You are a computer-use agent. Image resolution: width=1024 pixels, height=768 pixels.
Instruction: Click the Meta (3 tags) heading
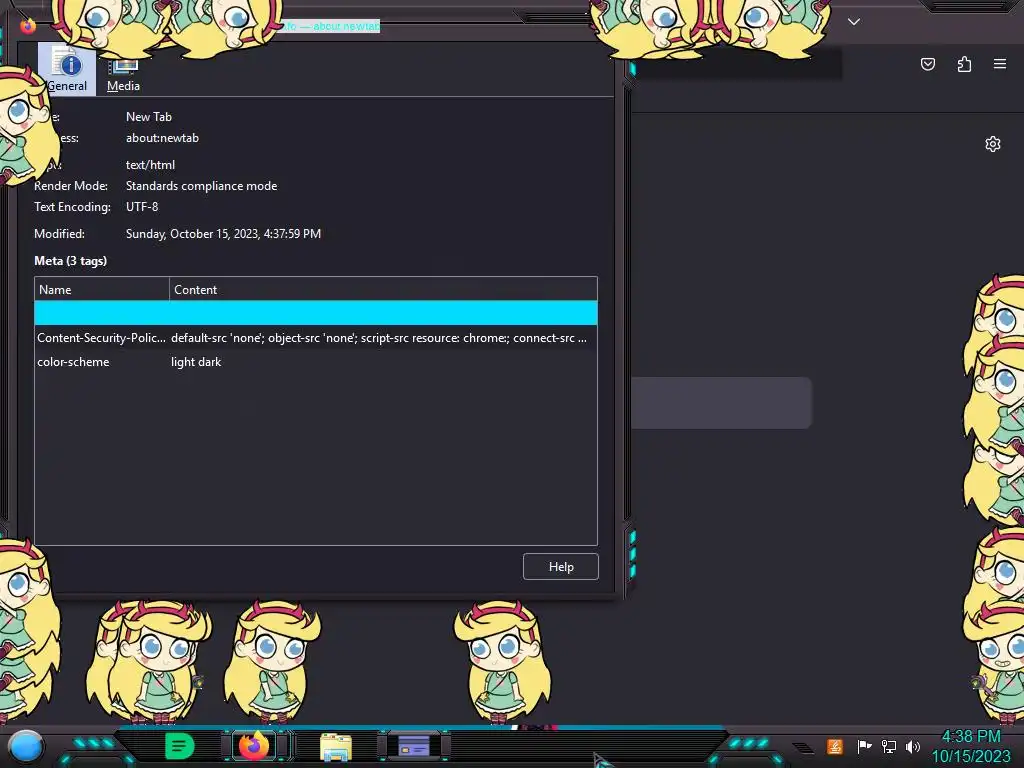[x=71, y=261]
